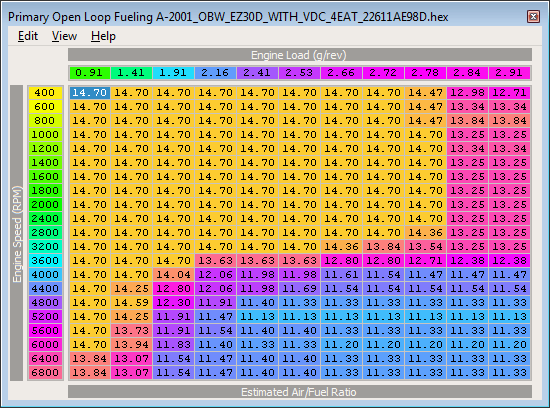
Task: Click the 2000 RPM axis cell
Action: coord(45,205)
